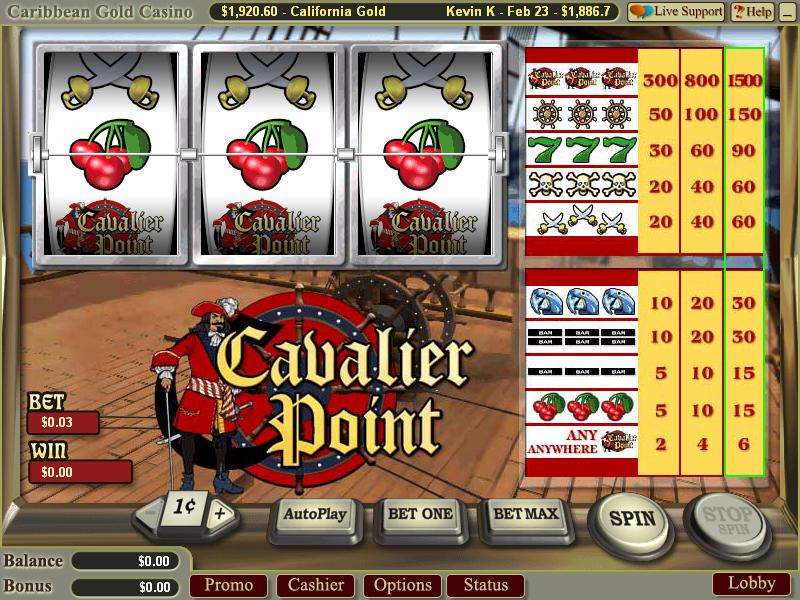Select the BET ONE button
The height and width of the screenshot is (600, 800).
[x=420, y=514]
